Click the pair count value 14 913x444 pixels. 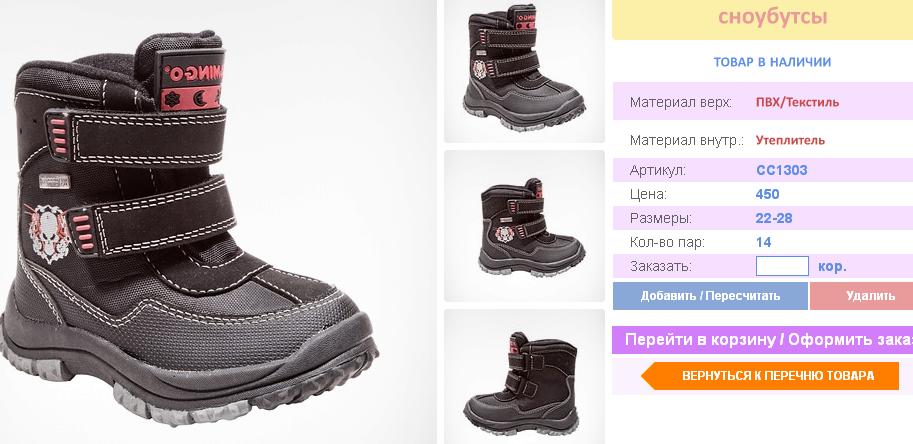[763, 242]
